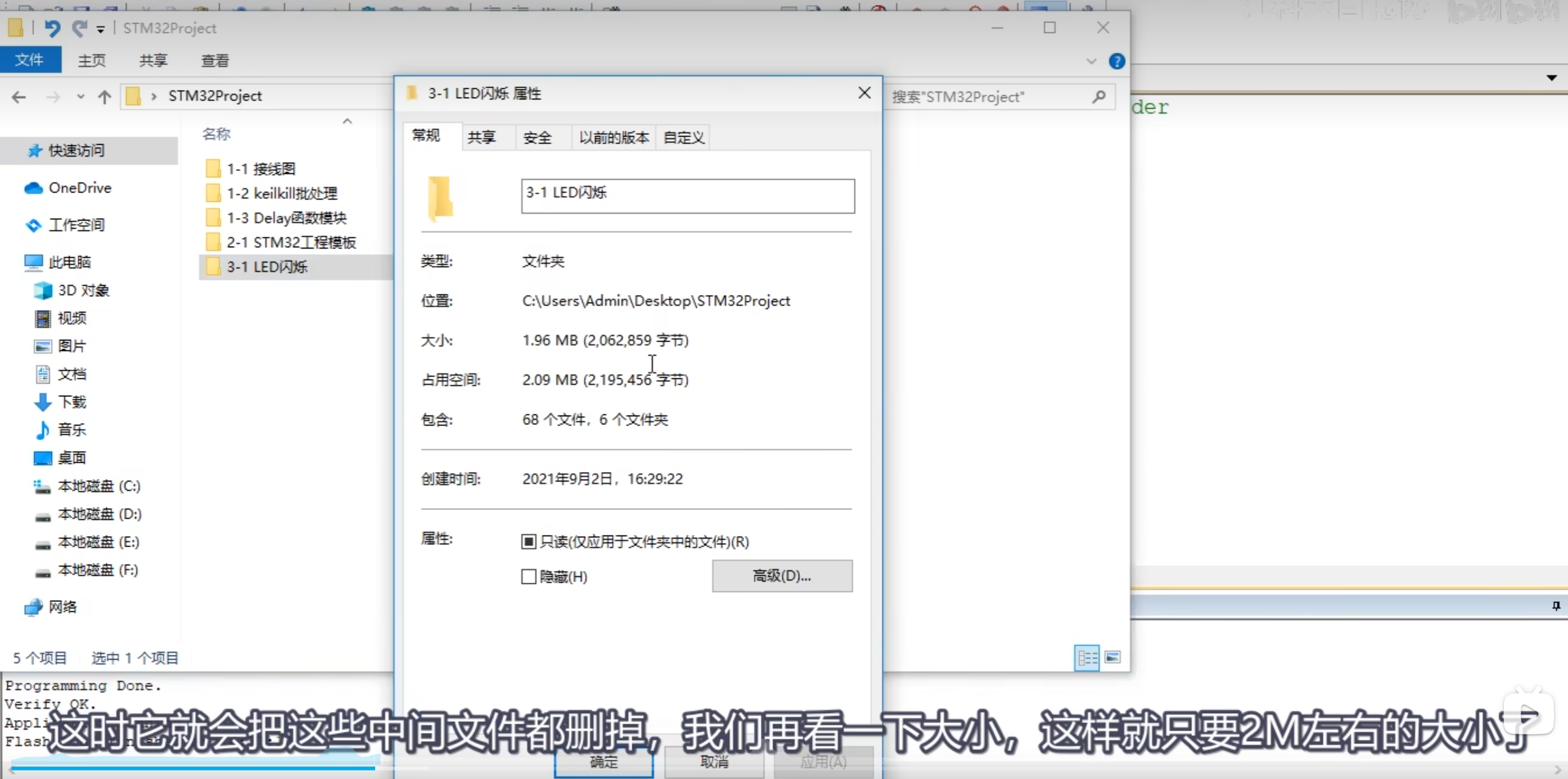This screenshot has width=1568, height=779.
Task: Click the search magnifier icon
Action: pos(1099,97)
